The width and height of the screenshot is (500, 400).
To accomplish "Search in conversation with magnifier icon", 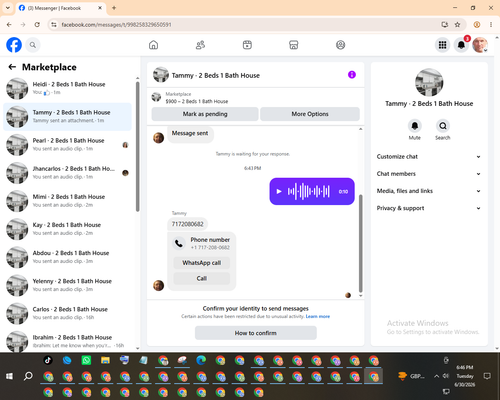I will point(443,126).
